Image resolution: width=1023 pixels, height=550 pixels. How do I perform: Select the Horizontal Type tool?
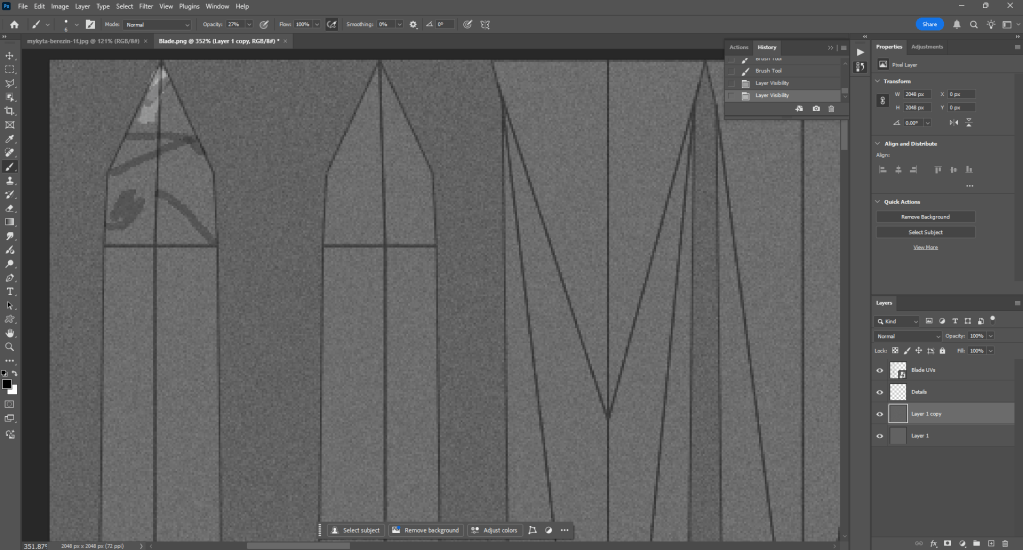point(10,291)
